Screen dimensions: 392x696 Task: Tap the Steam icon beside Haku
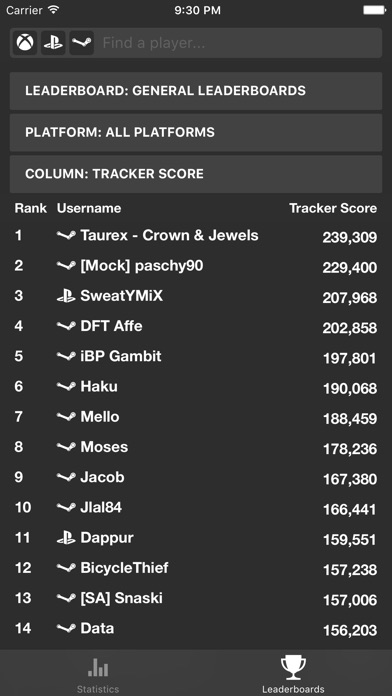click(66, 387)
